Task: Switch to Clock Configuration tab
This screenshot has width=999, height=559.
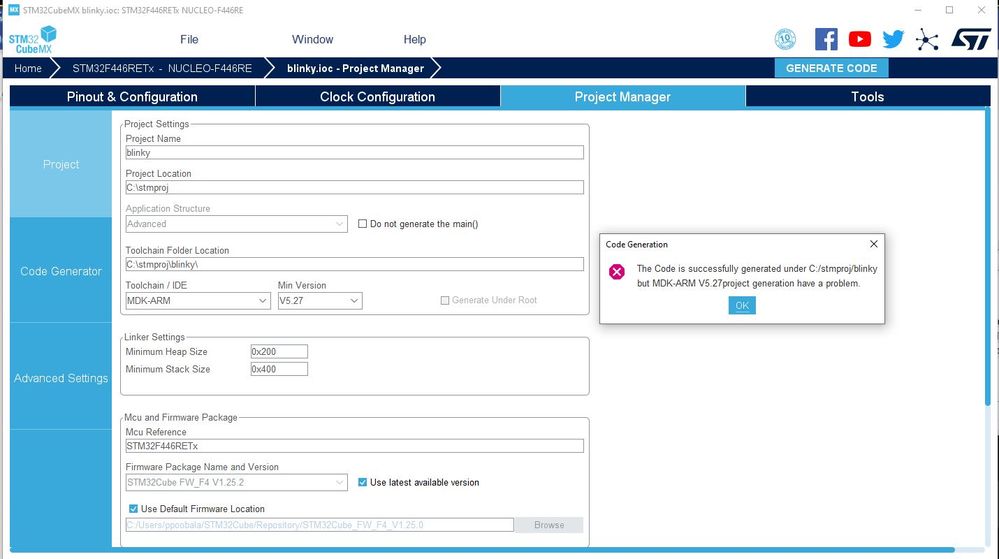Action: [x=378, y=97]
